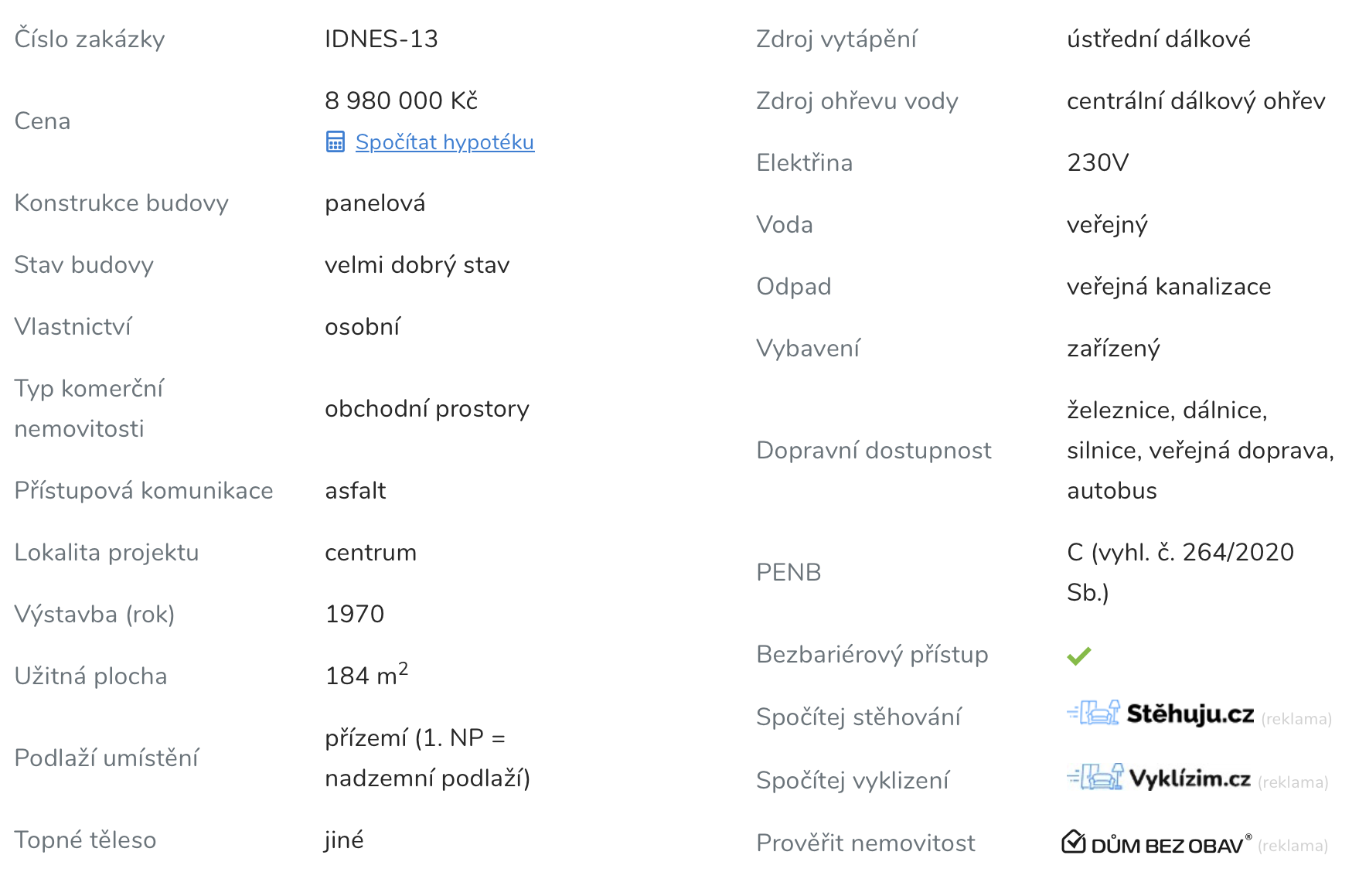This screenshot has height=896, width=1359.
Task: Click the price 8 980 000 Kč
Action: (x=401, y=101)
